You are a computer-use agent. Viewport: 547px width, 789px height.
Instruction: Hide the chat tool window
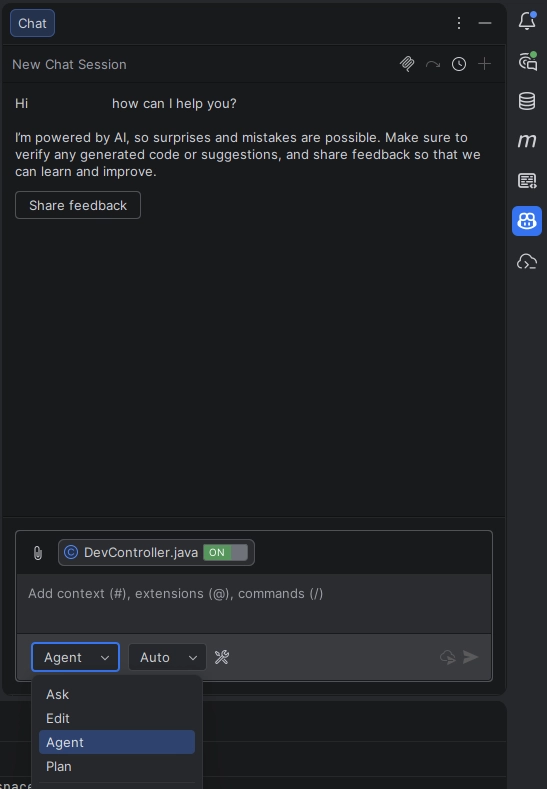[x=485, y=23]
